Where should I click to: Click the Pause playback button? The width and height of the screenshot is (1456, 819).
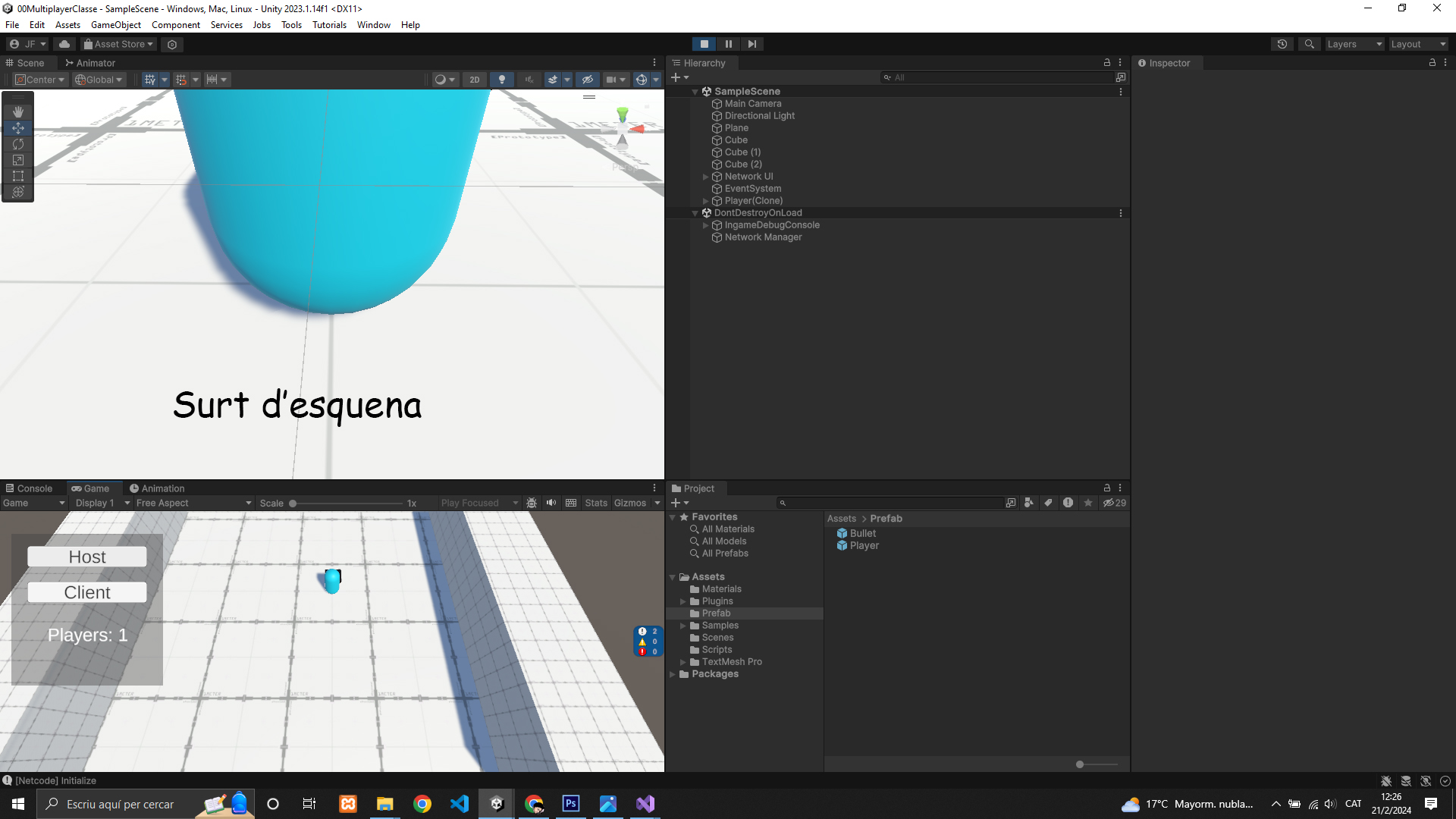click(728, 44)
